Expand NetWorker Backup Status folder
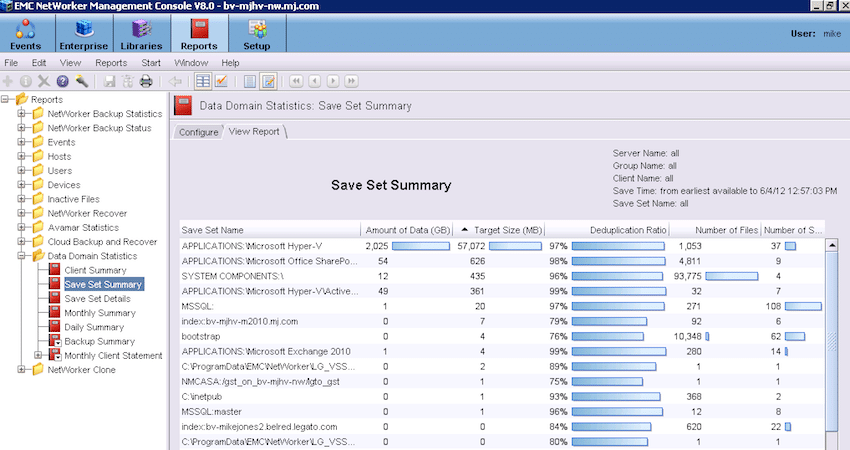The width and height of the screenshot is (850, 450). point(21,128)
